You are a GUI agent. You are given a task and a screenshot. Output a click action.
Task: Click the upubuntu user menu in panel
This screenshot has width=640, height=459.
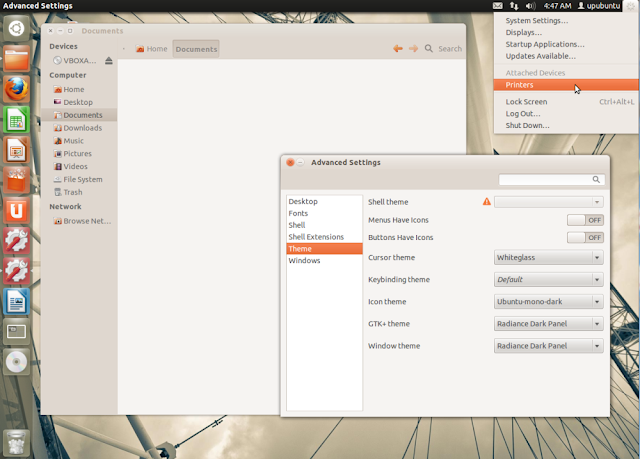[599, 6]
